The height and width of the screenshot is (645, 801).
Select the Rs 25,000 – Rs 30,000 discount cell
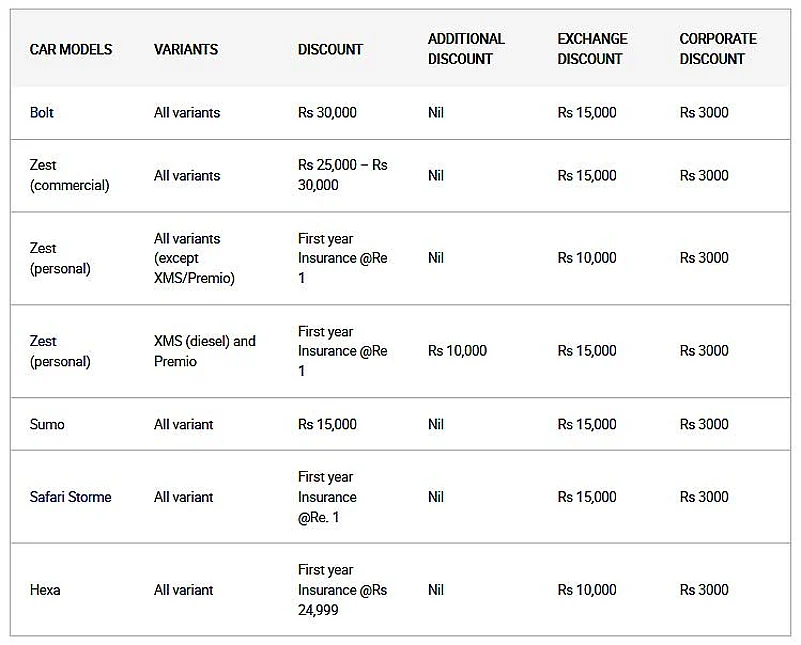point(342,175)
